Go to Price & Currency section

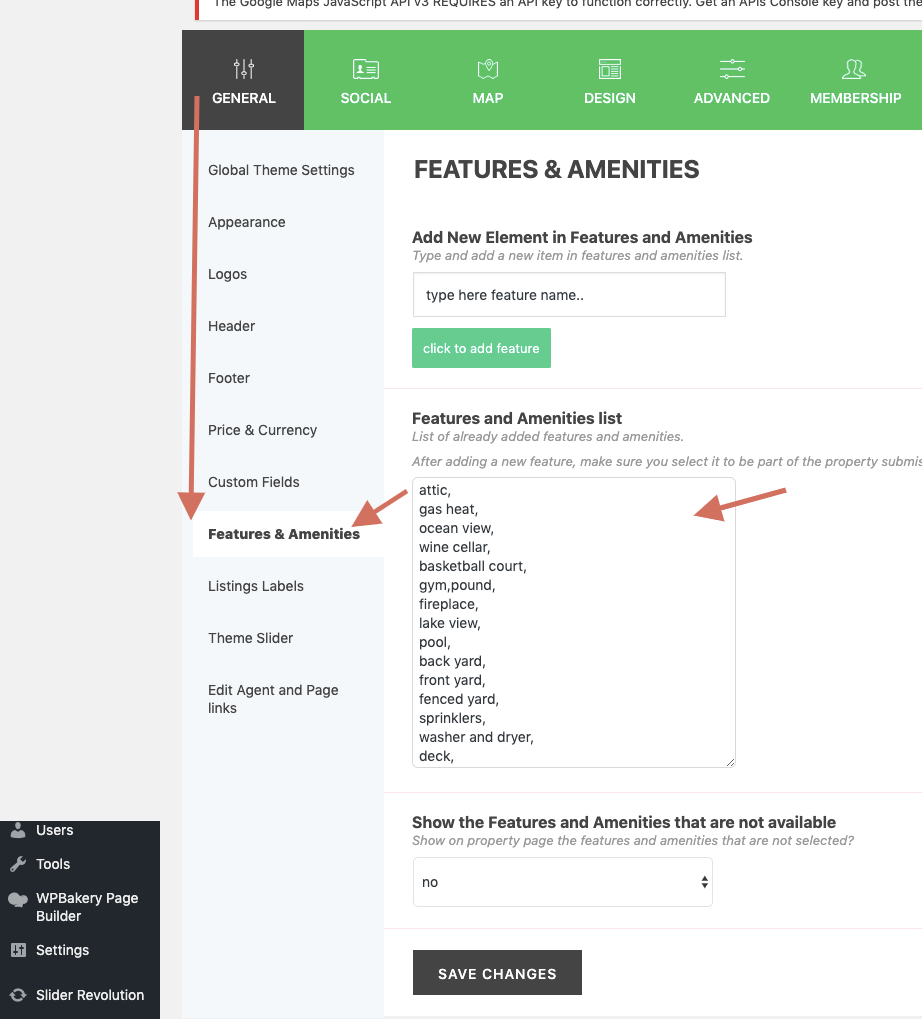click(262, 430)
